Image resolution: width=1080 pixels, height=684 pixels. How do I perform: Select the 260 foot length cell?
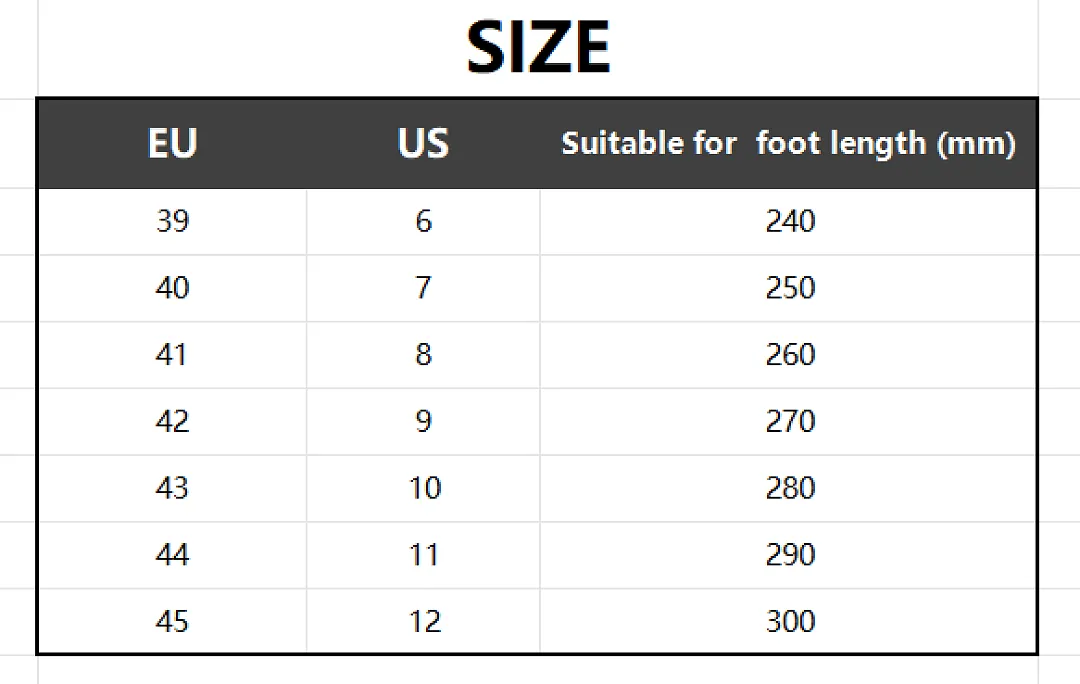tap(789, 355)
